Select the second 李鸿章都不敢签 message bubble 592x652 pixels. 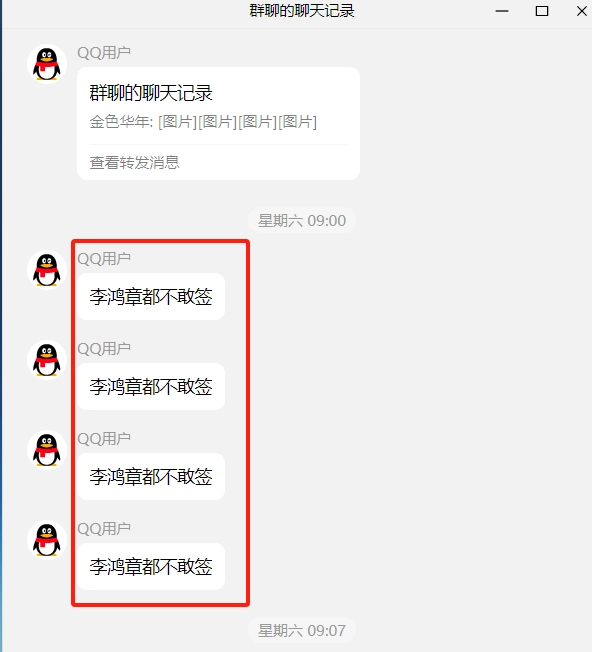(151, 386)
